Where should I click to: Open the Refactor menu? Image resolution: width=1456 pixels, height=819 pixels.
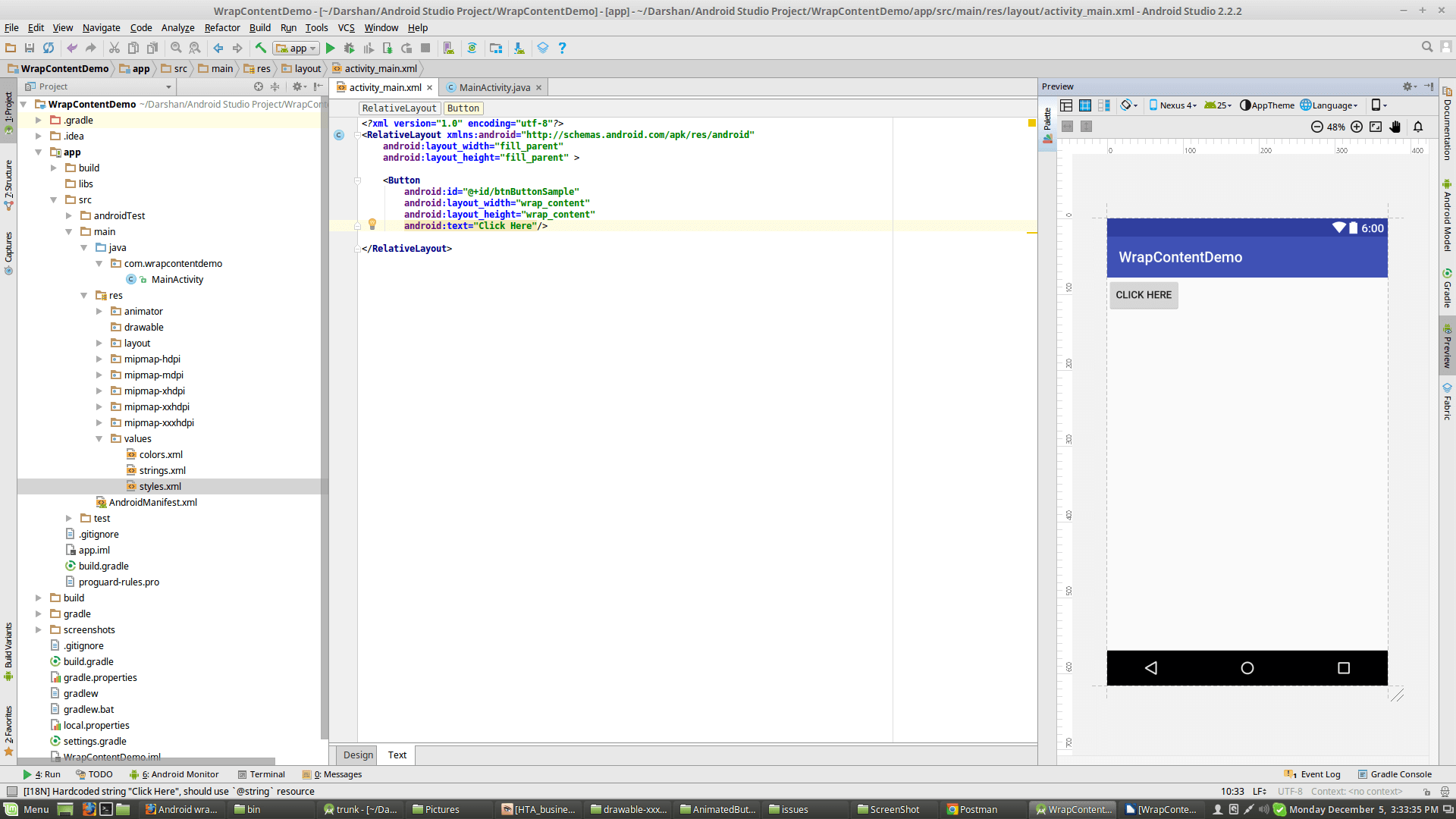tap(221, 27)
